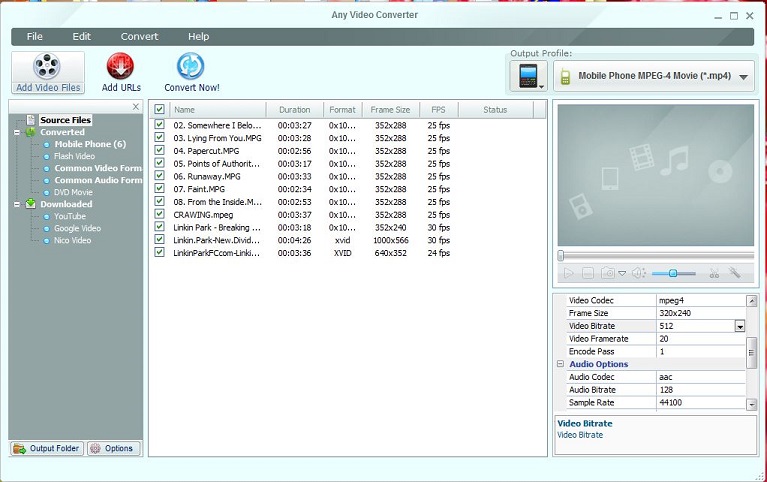The width and height of the screenshot is (767, 482).
Task: Click the scissors clip icon
Action: coord(713,273)
